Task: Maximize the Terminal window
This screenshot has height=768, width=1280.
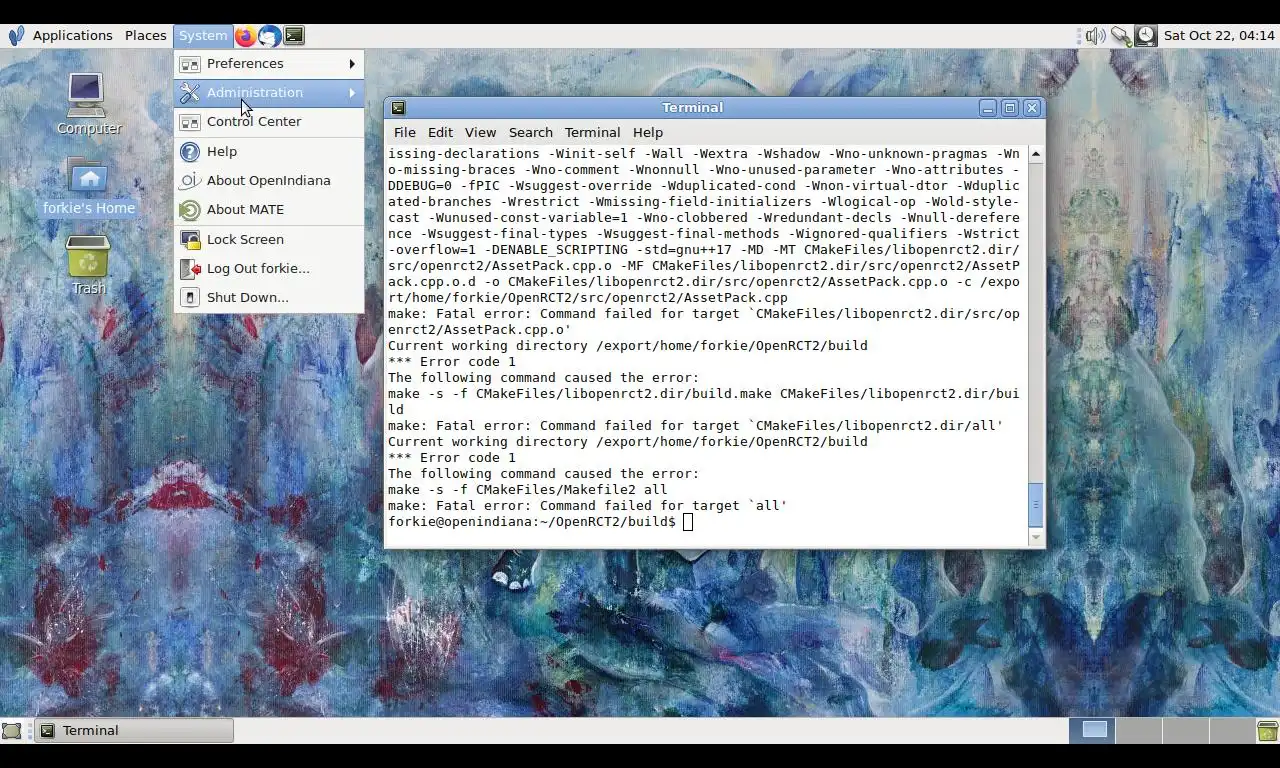Action: 1010,108
